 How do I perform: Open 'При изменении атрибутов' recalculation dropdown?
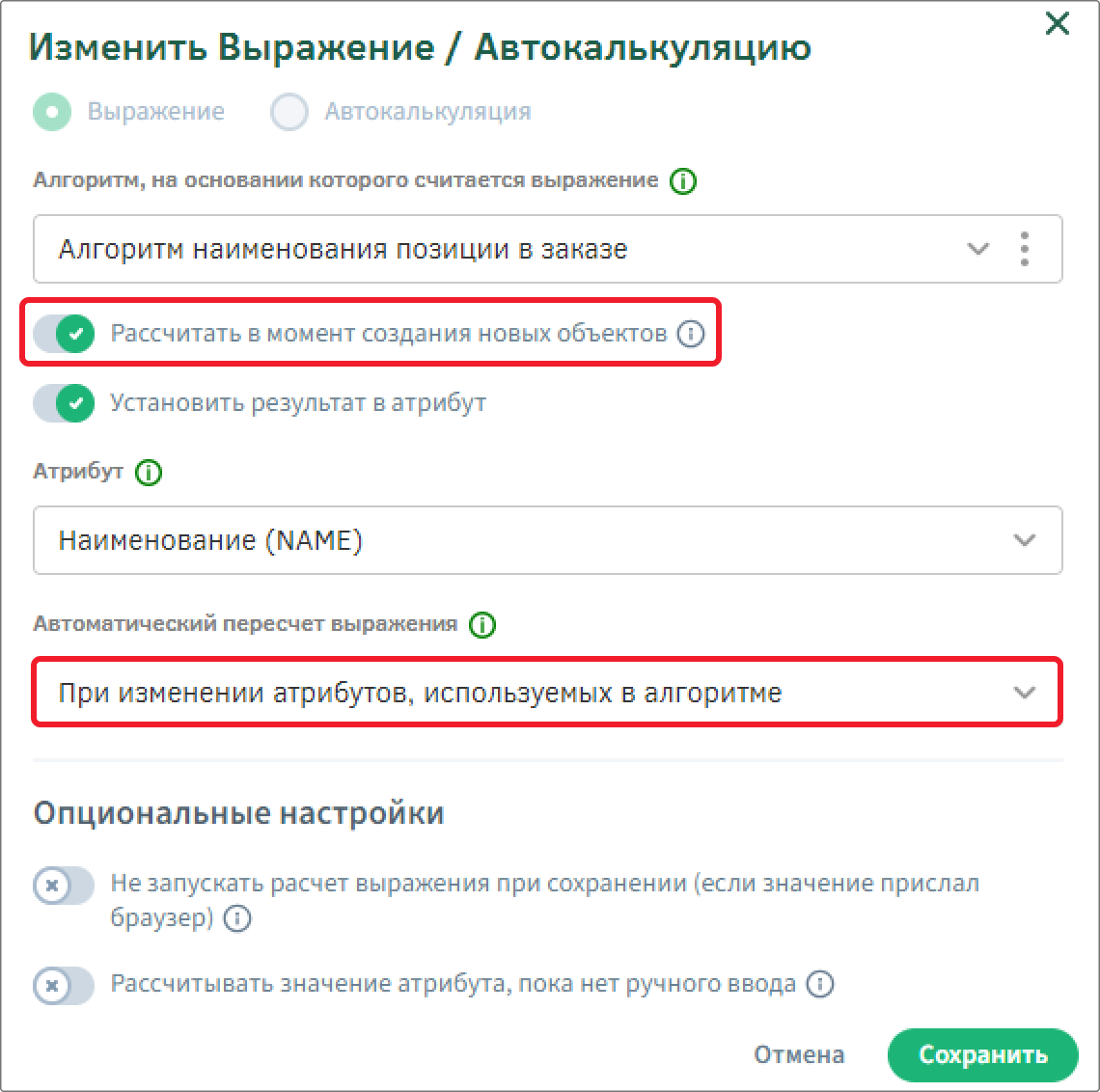pos(548,693)
